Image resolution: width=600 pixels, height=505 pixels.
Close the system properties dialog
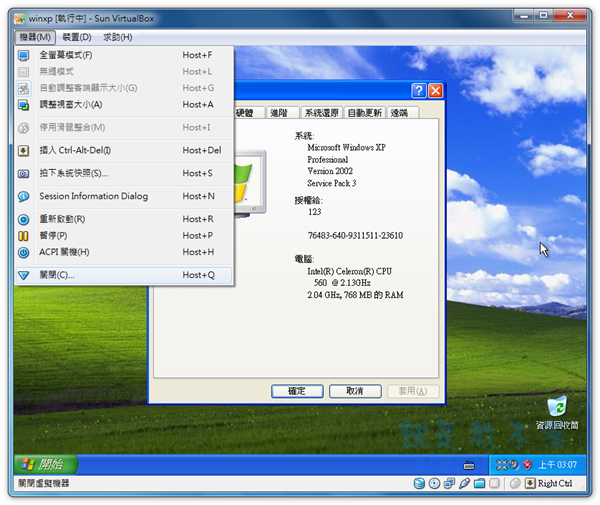[435, 91]
